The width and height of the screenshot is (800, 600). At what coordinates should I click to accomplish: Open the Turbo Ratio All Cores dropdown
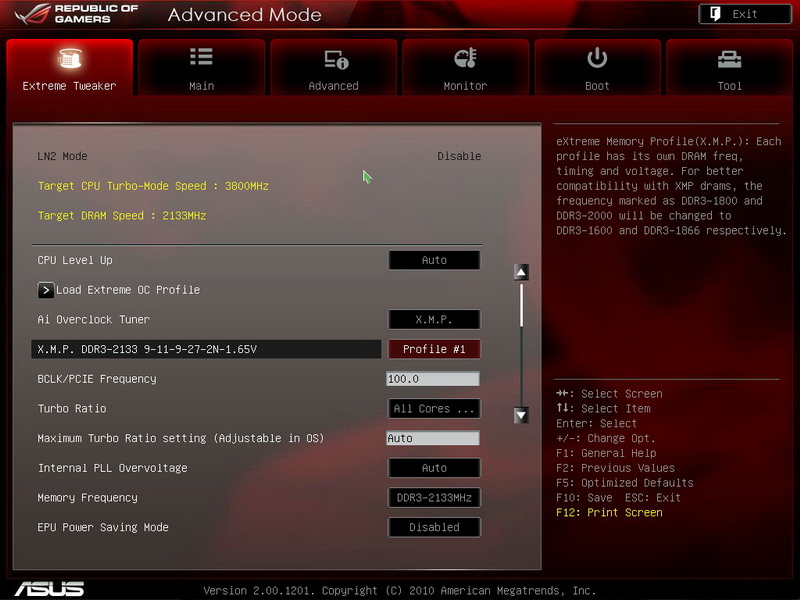434,409
